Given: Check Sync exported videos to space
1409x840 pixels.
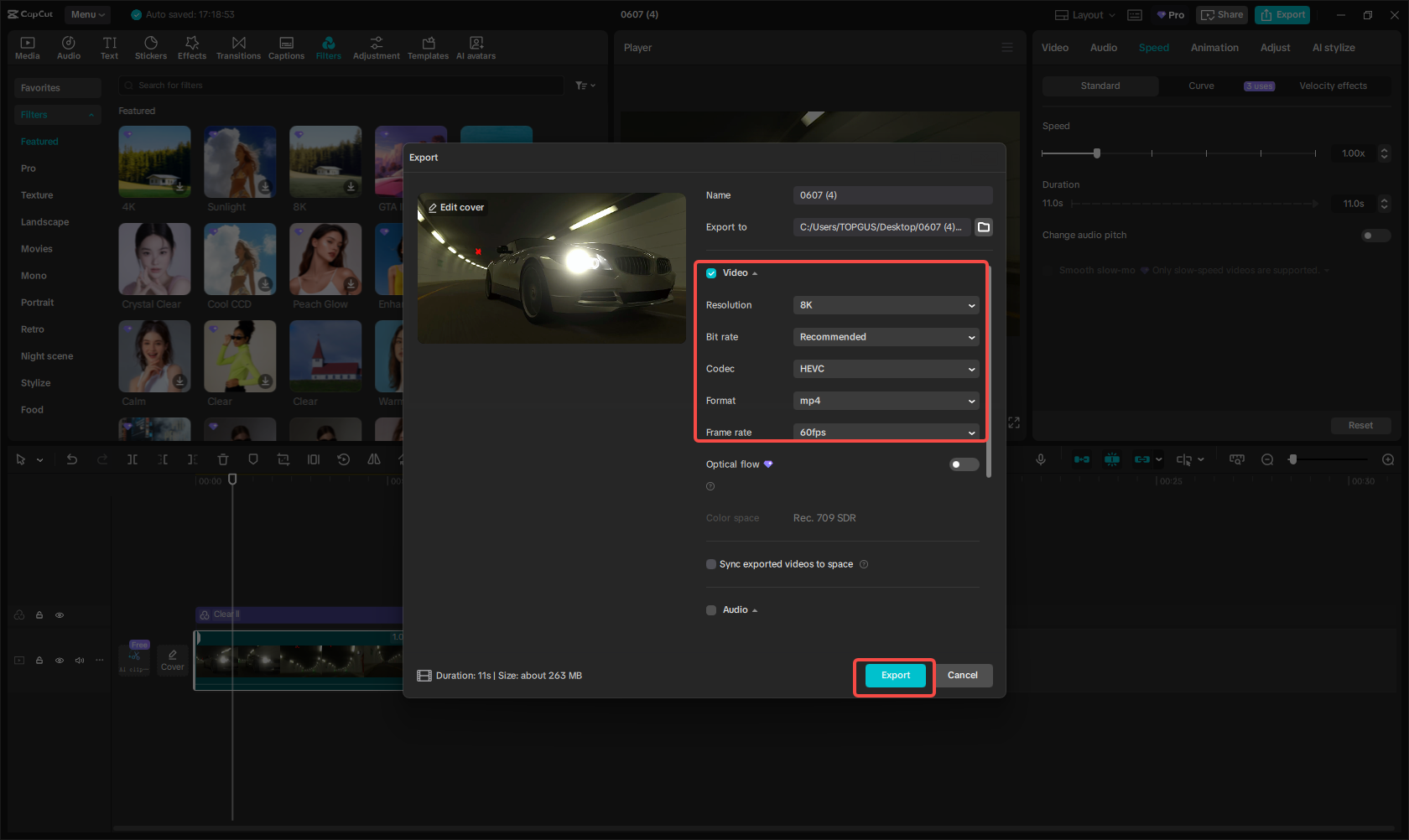Looking at the screenshot, I should 710,564.
